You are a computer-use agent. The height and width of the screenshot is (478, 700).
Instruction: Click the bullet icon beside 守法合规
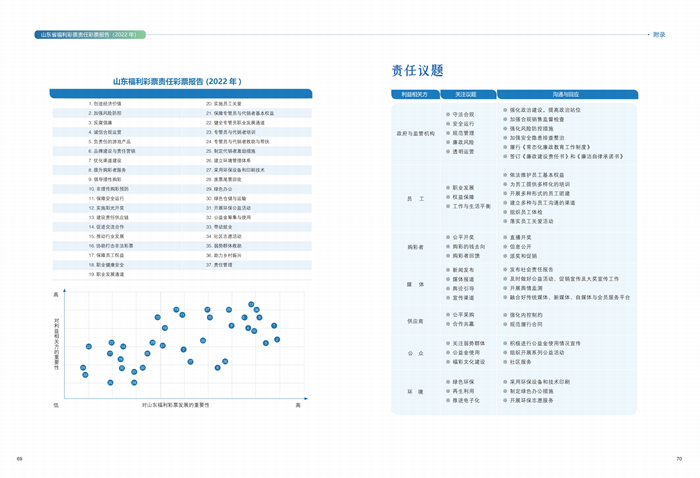pos(446,114)
